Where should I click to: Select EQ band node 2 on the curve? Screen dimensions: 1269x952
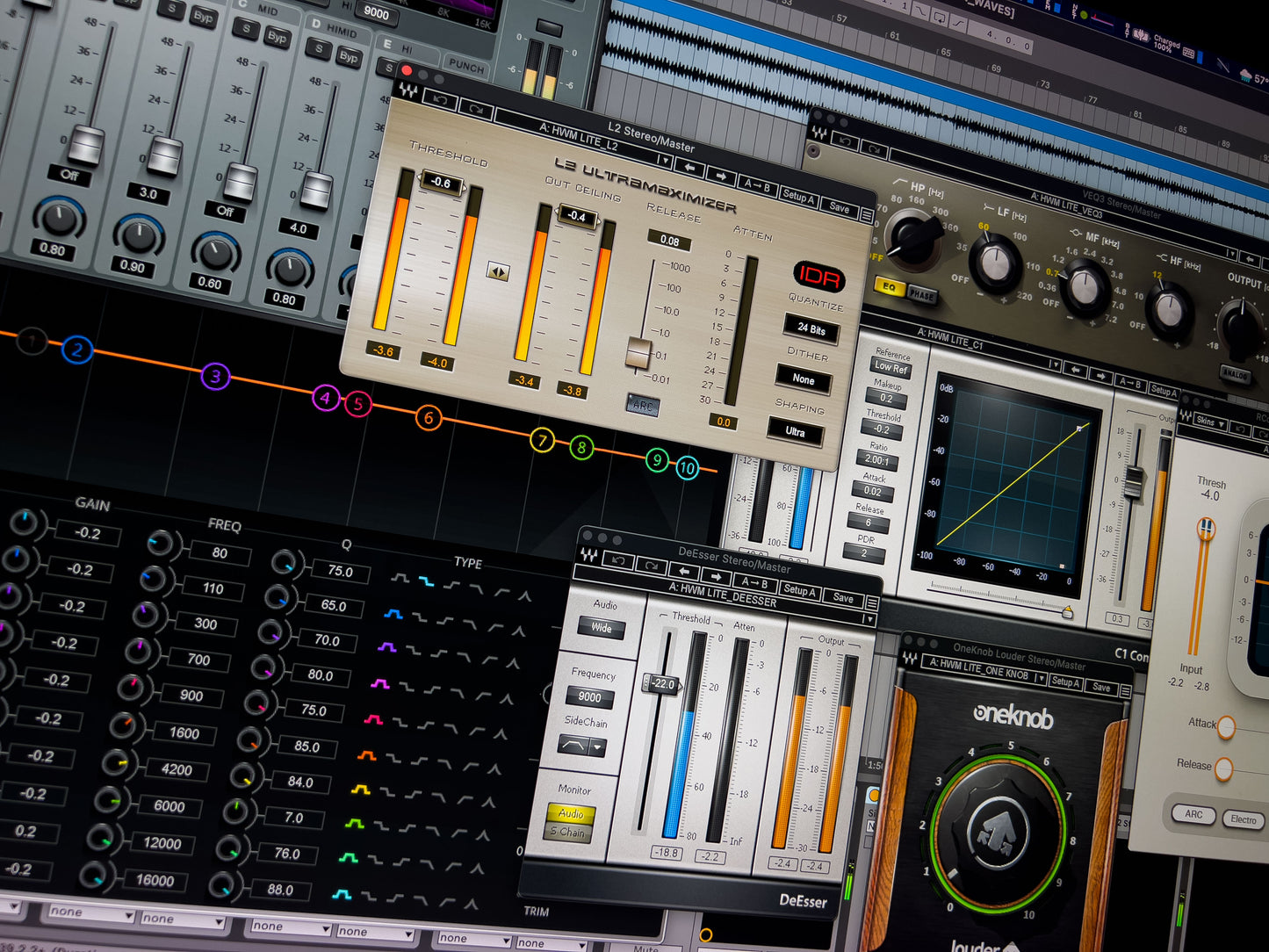click(x=77, y=350)
